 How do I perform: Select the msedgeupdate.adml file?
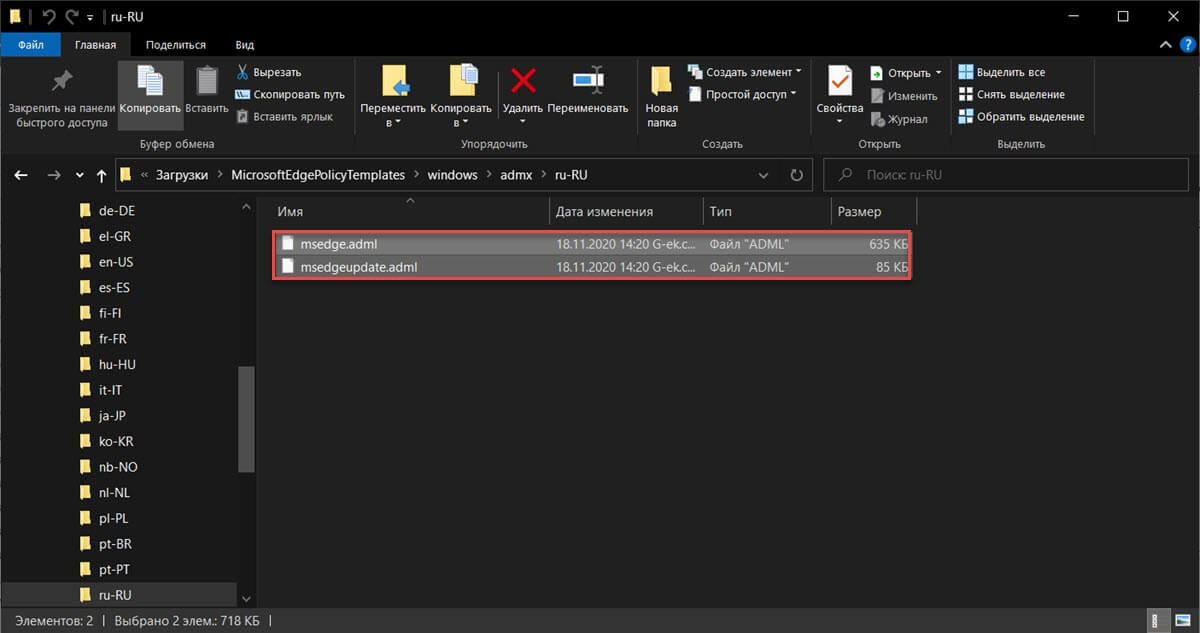pyautogui.click(x=591, y=267)
